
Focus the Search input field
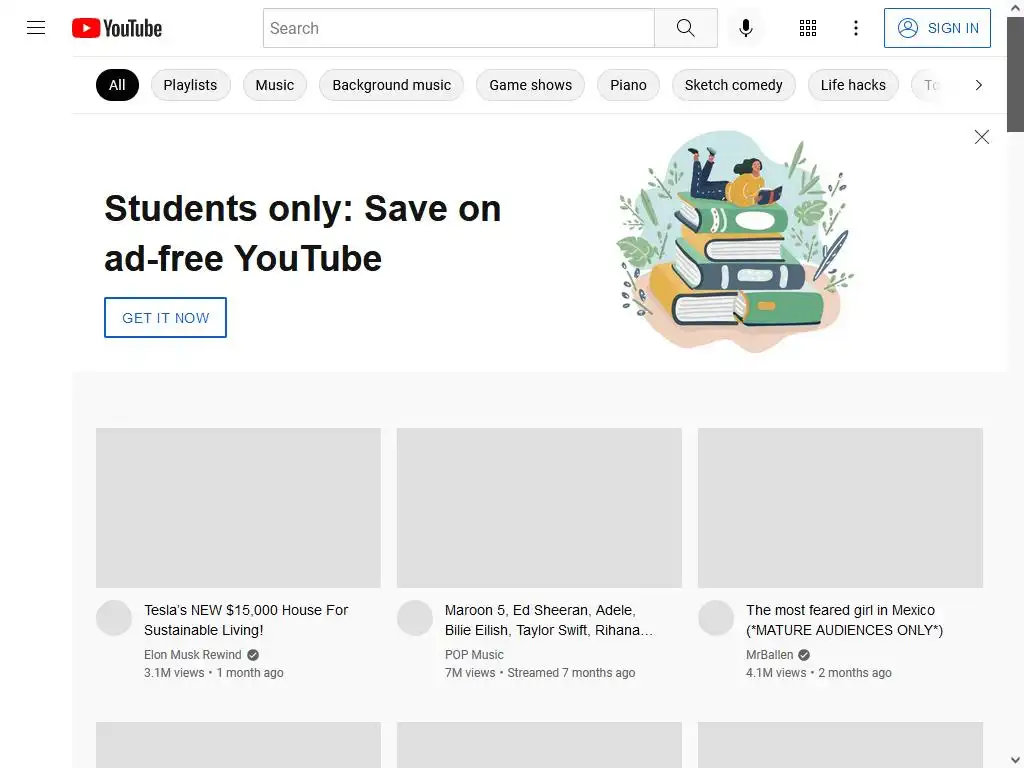pos(458,28)
